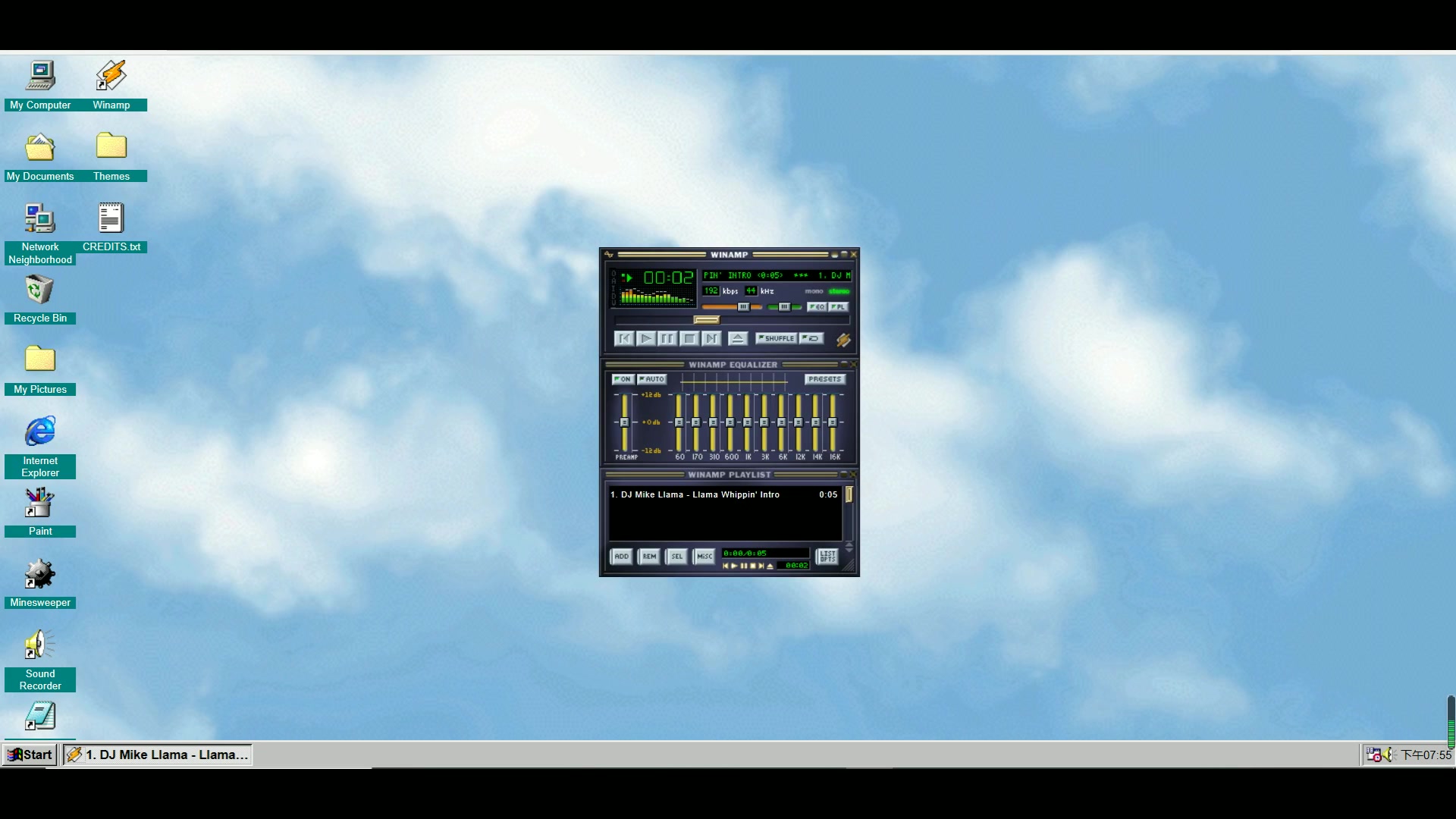Open the Start menu on the taskbar
The height and width of the screenshot is (819, 1456).
[30, 755]
